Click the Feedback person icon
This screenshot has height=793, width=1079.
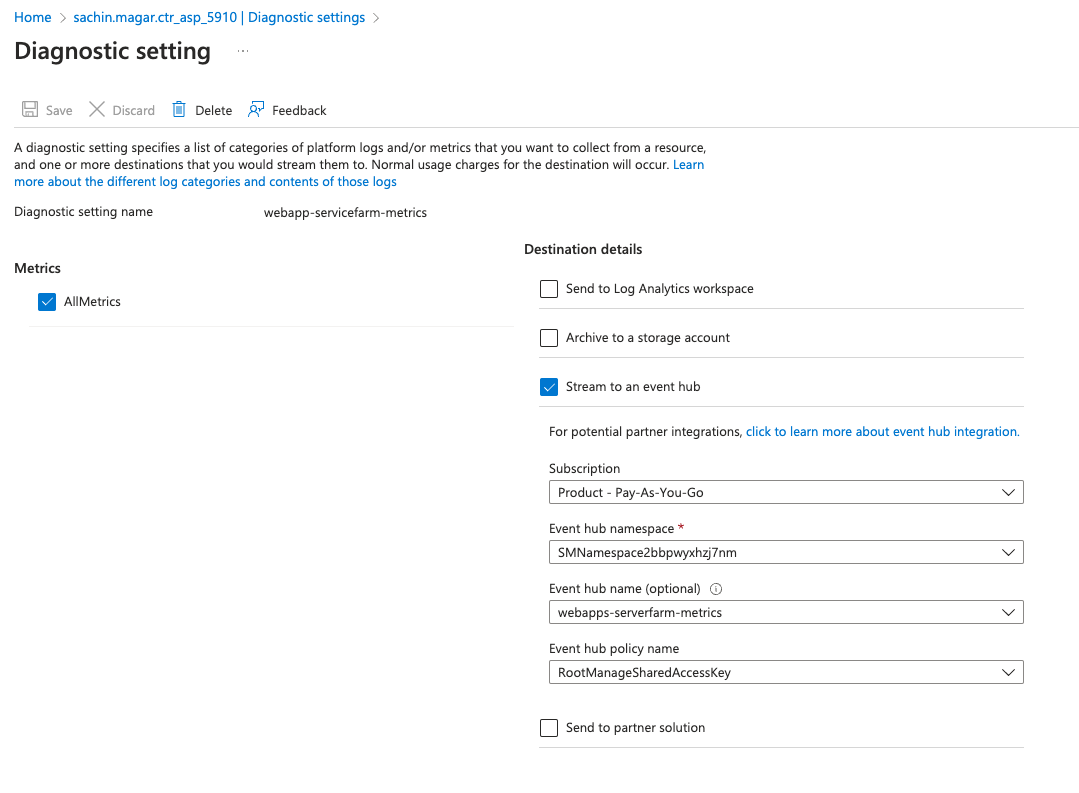[257, 110]
